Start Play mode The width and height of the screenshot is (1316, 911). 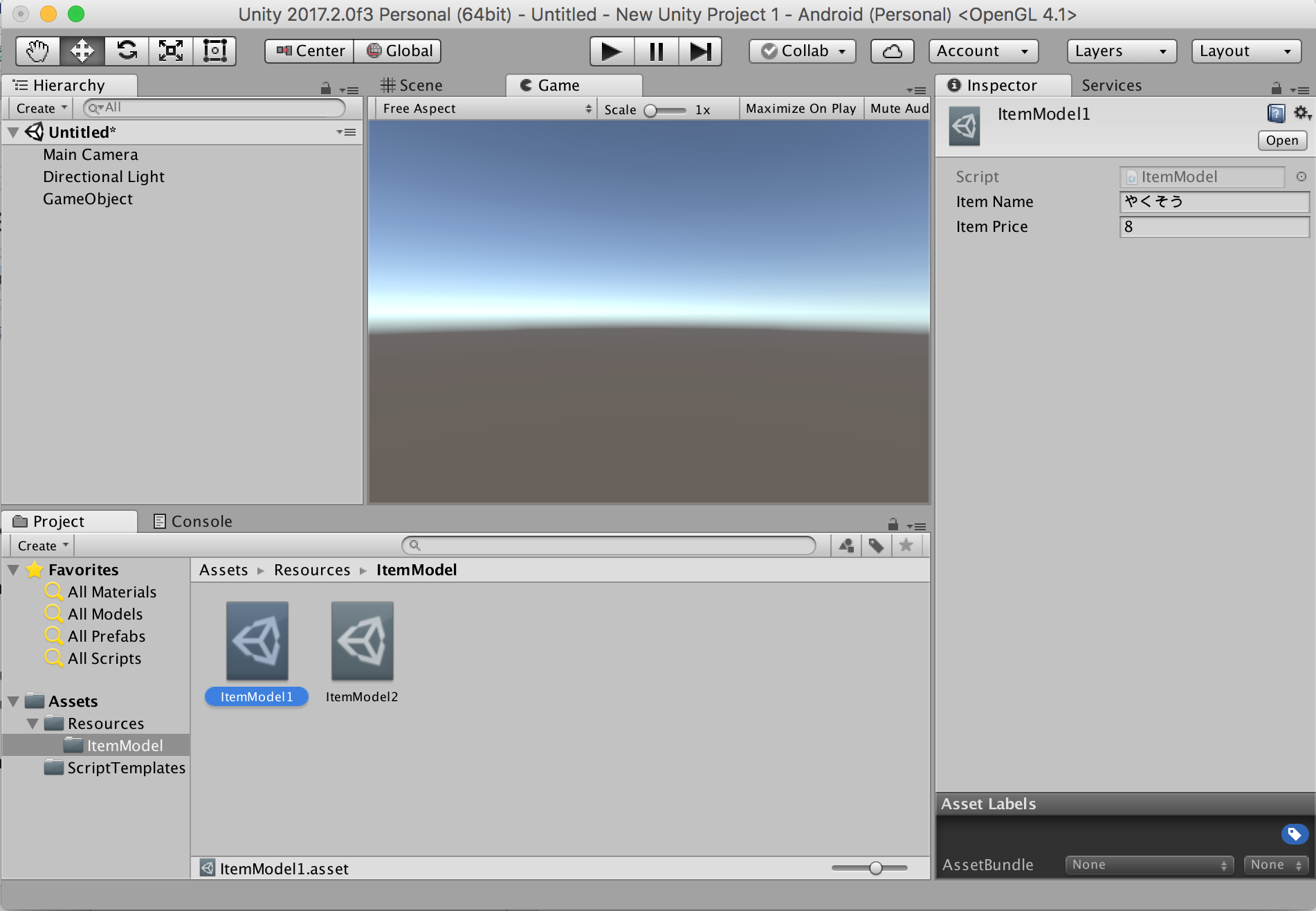tap(612, 51)
